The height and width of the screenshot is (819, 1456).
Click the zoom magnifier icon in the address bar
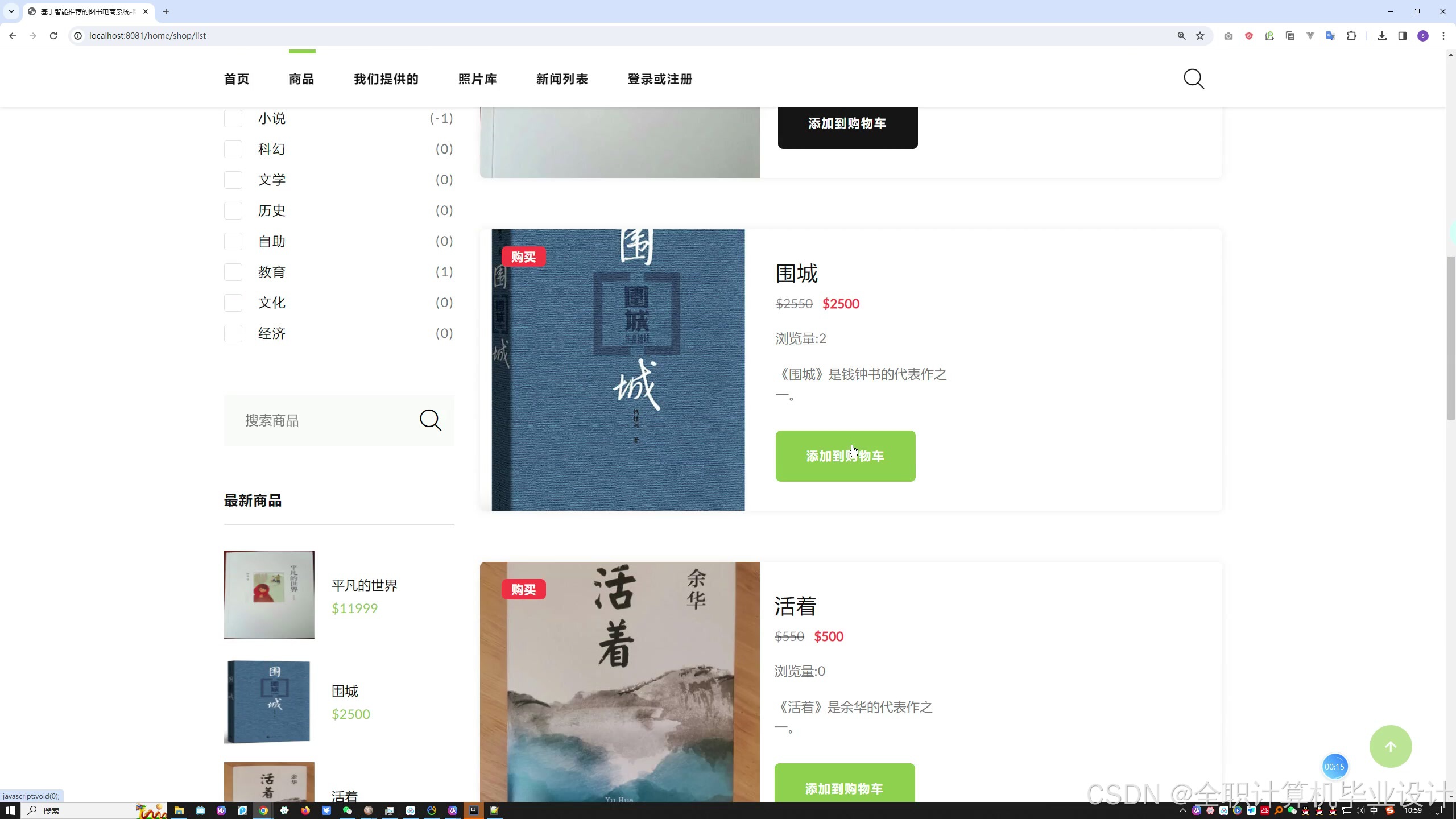[x=1181, y=36]
